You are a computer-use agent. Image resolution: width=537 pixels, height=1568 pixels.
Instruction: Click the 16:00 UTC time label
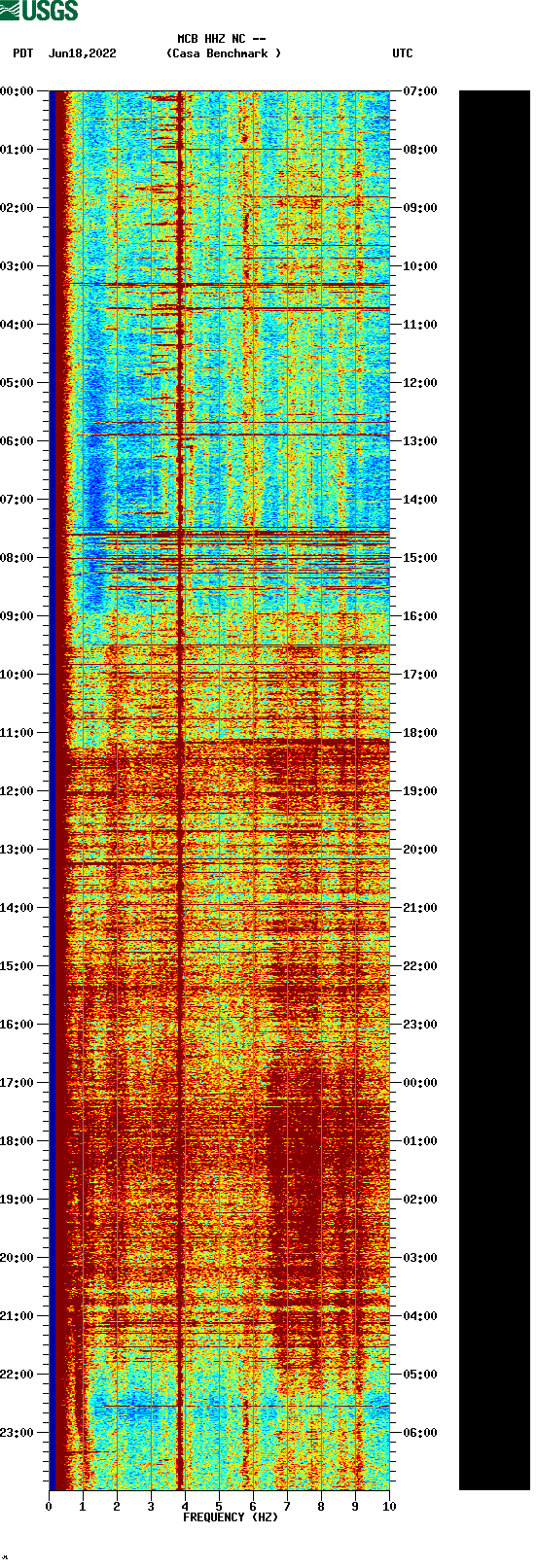tap(420, 616)
